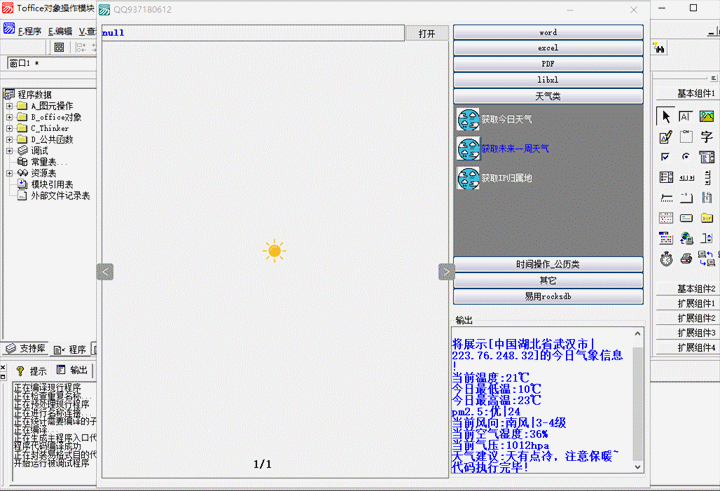Select the clock timer component icon

click(665, 258)
